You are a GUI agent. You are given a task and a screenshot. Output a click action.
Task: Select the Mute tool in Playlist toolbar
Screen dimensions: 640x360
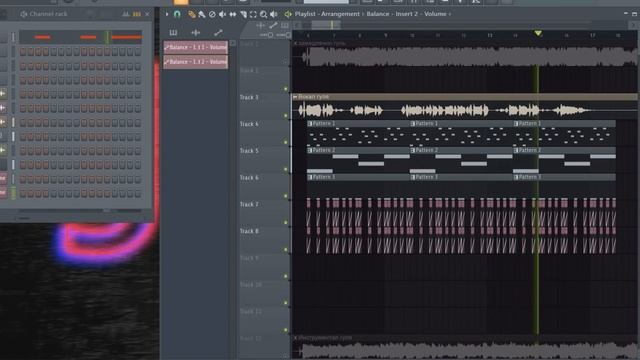(x=222, y=15)
